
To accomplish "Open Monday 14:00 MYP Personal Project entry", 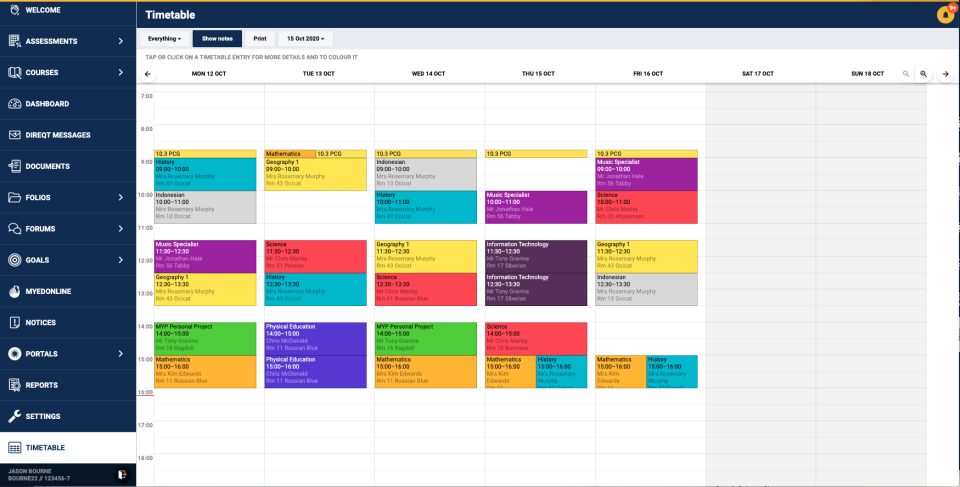I will [205, 339].
